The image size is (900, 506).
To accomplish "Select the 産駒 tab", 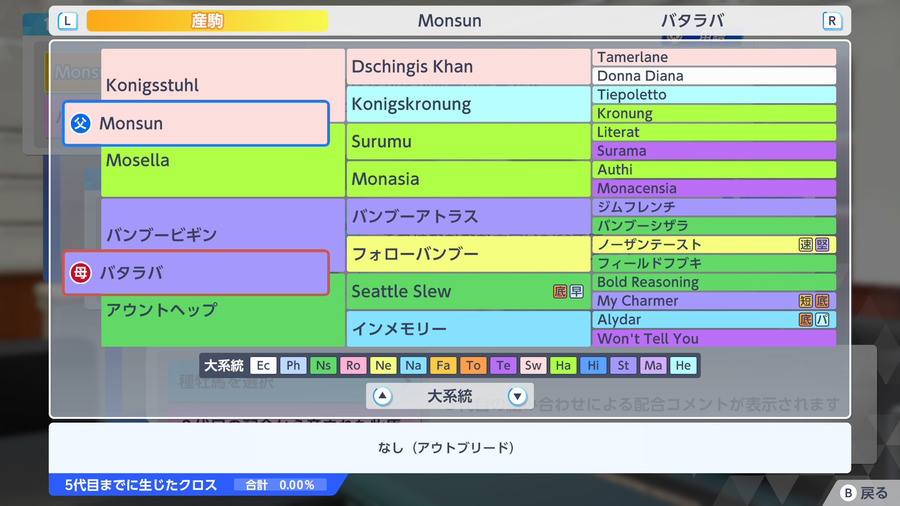I will pyautogui.click(x=207, y=21).
